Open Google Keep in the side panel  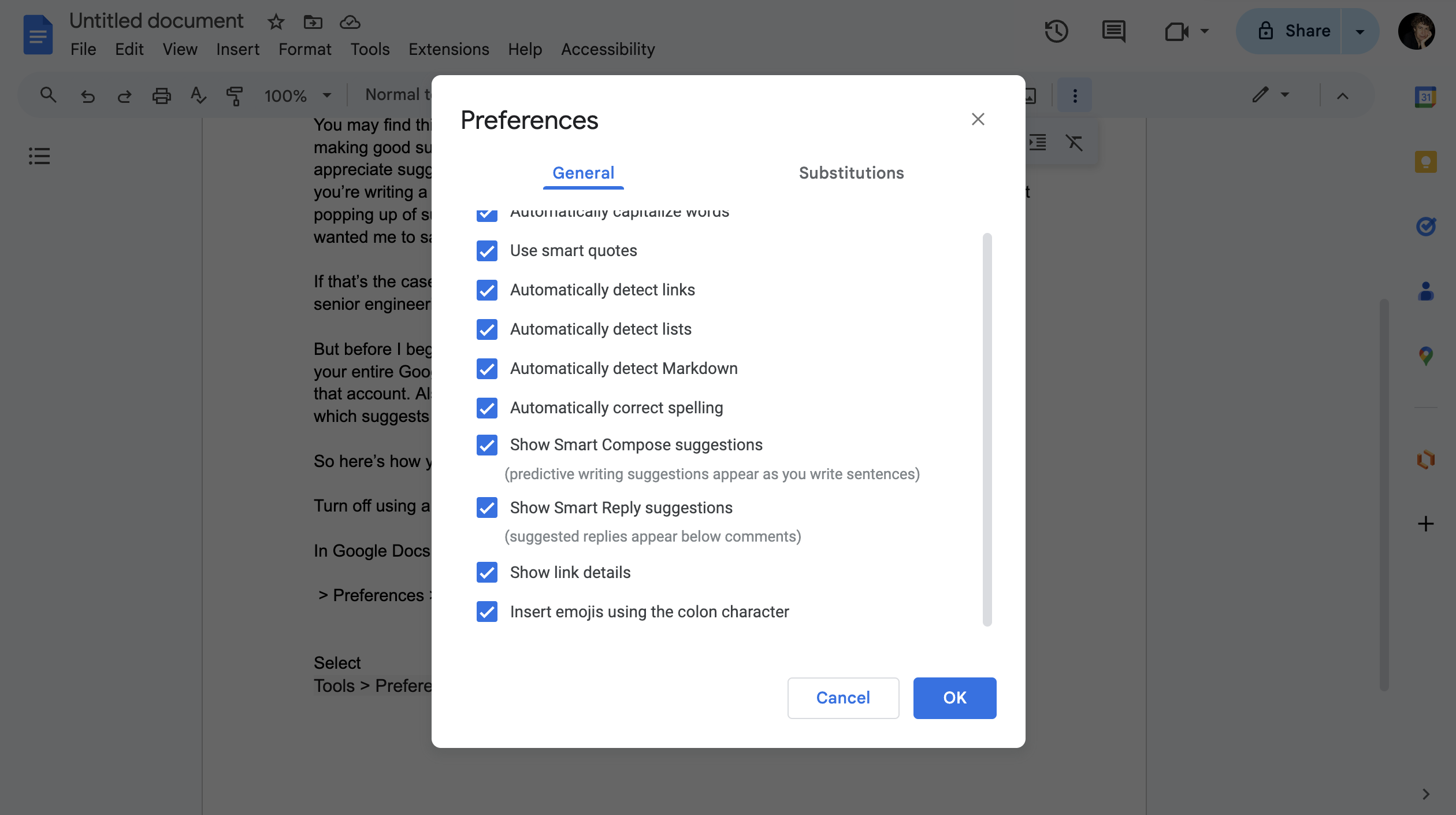click(x=1425, y=162)
